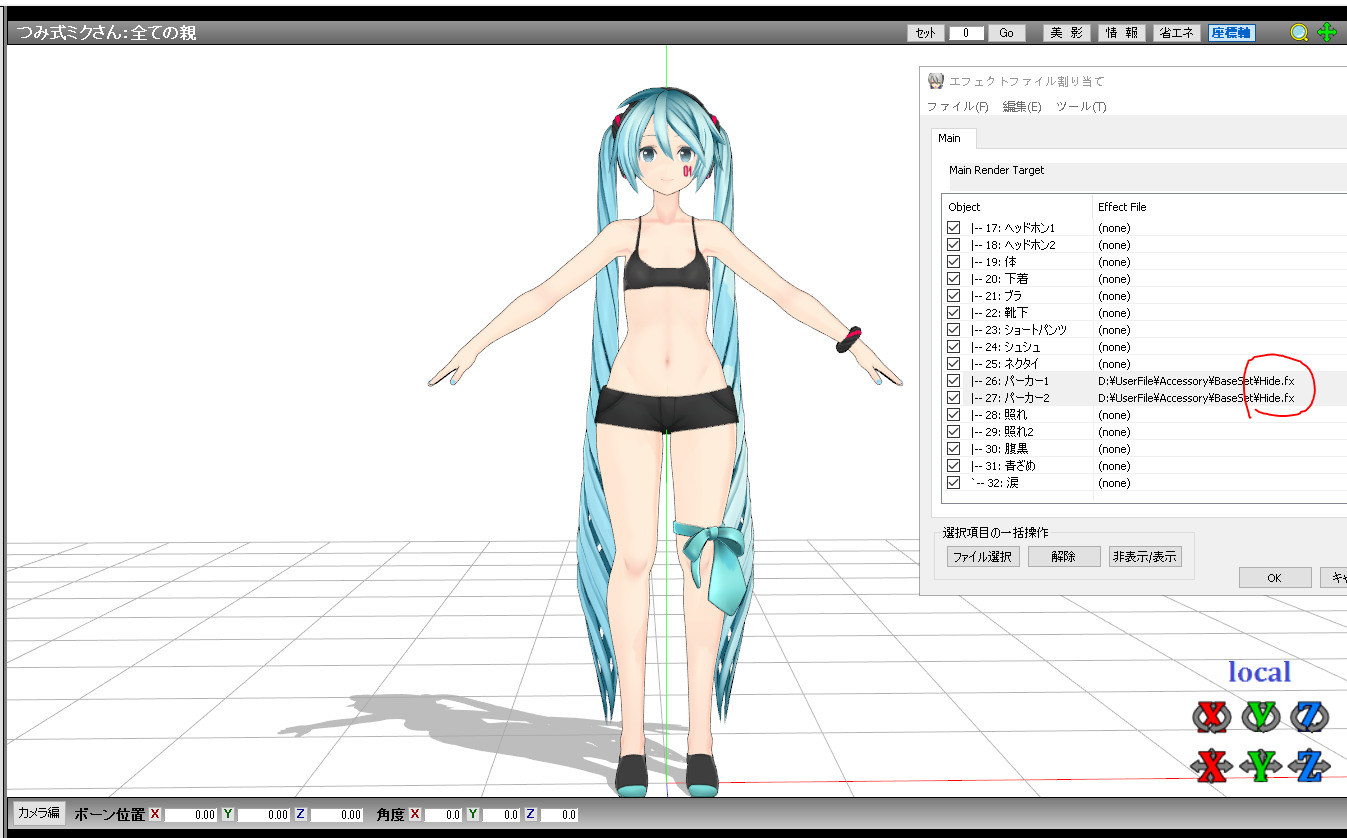Toggle the 省エネ button
The width and height of the screenshot is (1347, 838).
(1177, 33)
